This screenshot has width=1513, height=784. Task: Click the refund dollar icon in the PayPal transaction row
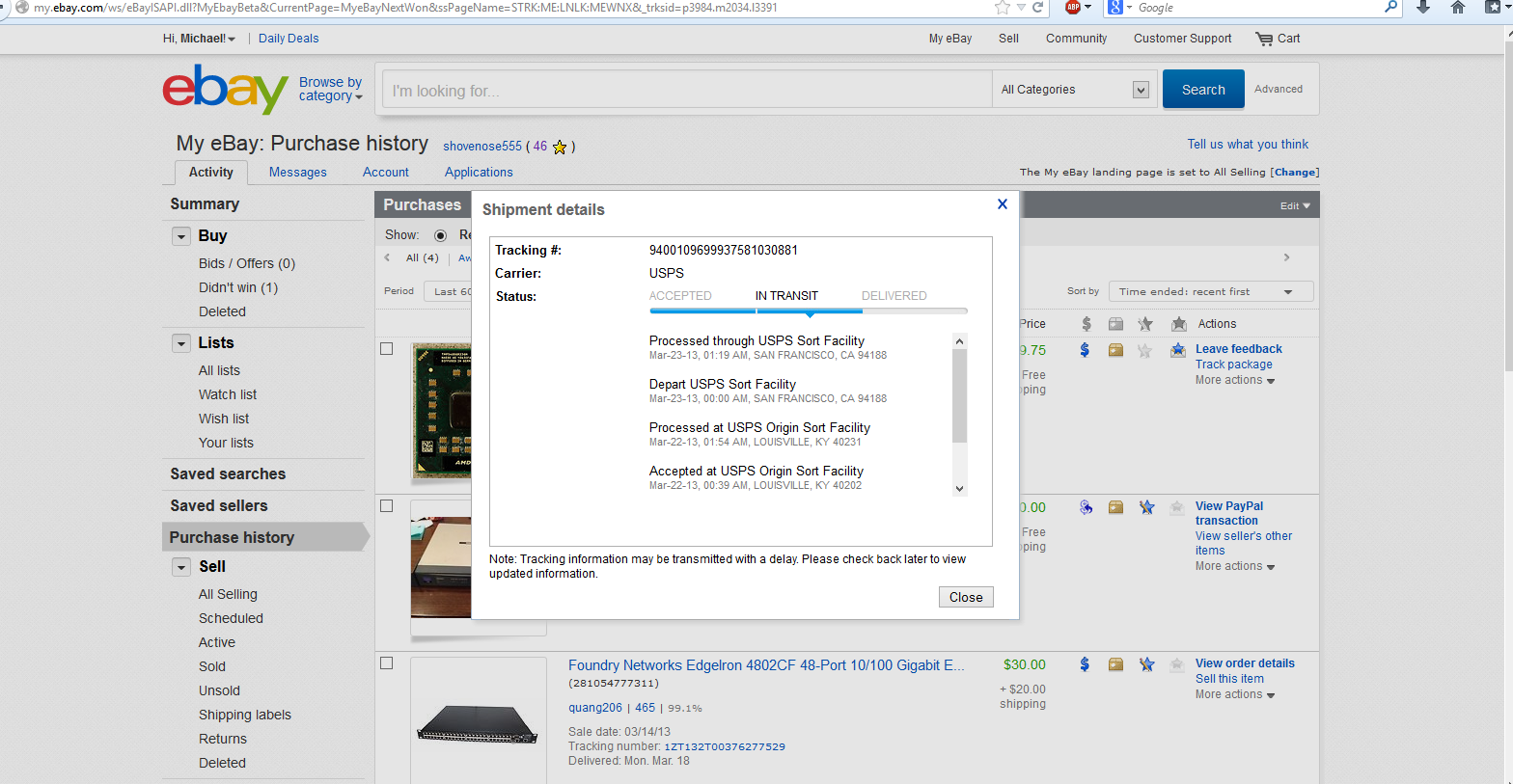pos(1086,507)
